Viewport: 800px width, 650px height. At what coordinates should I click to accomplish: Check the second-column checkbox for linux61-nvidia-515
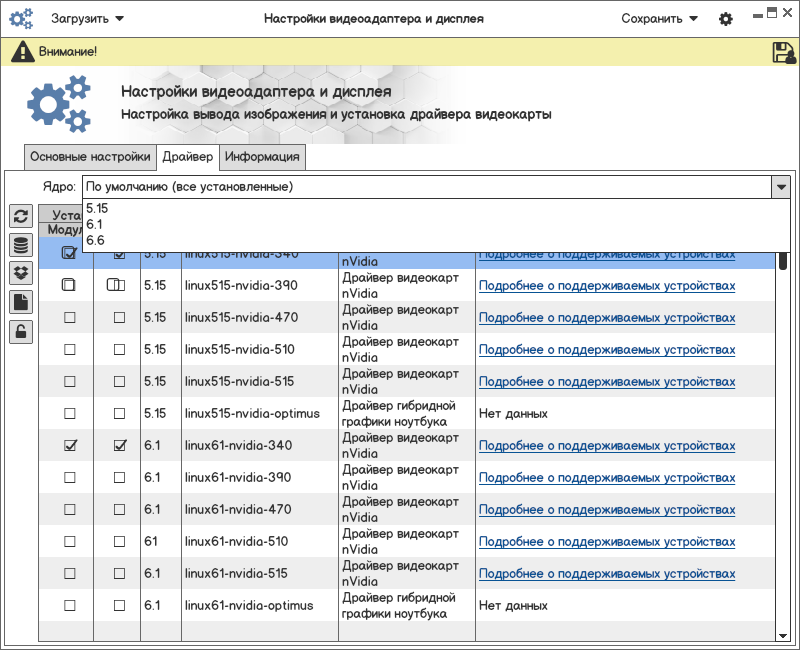point(119,574)
